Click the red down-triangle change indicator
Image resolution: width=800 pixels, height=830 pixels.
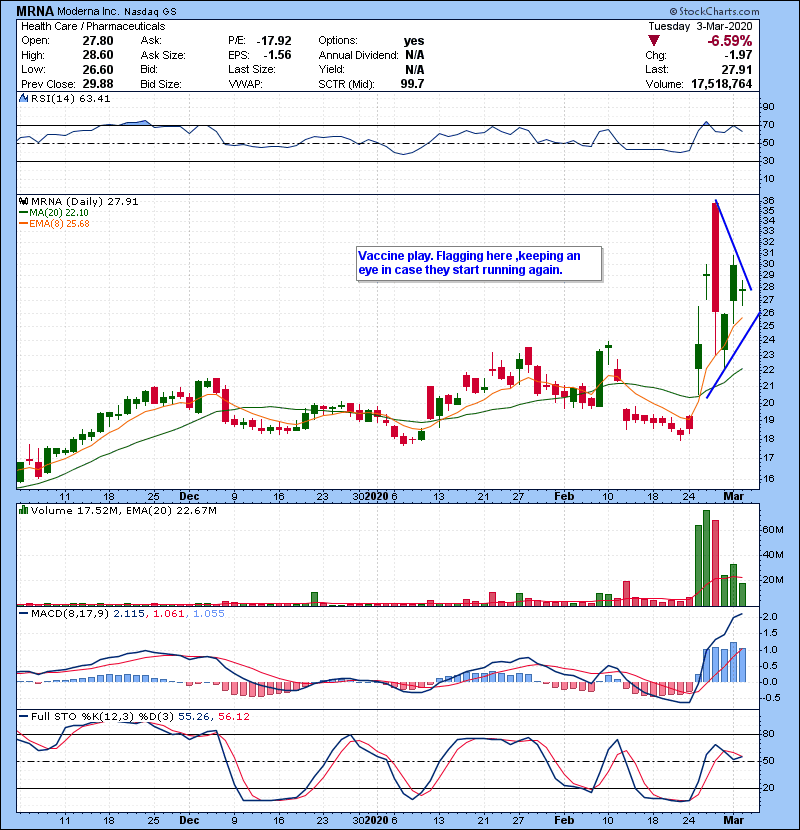654,41
